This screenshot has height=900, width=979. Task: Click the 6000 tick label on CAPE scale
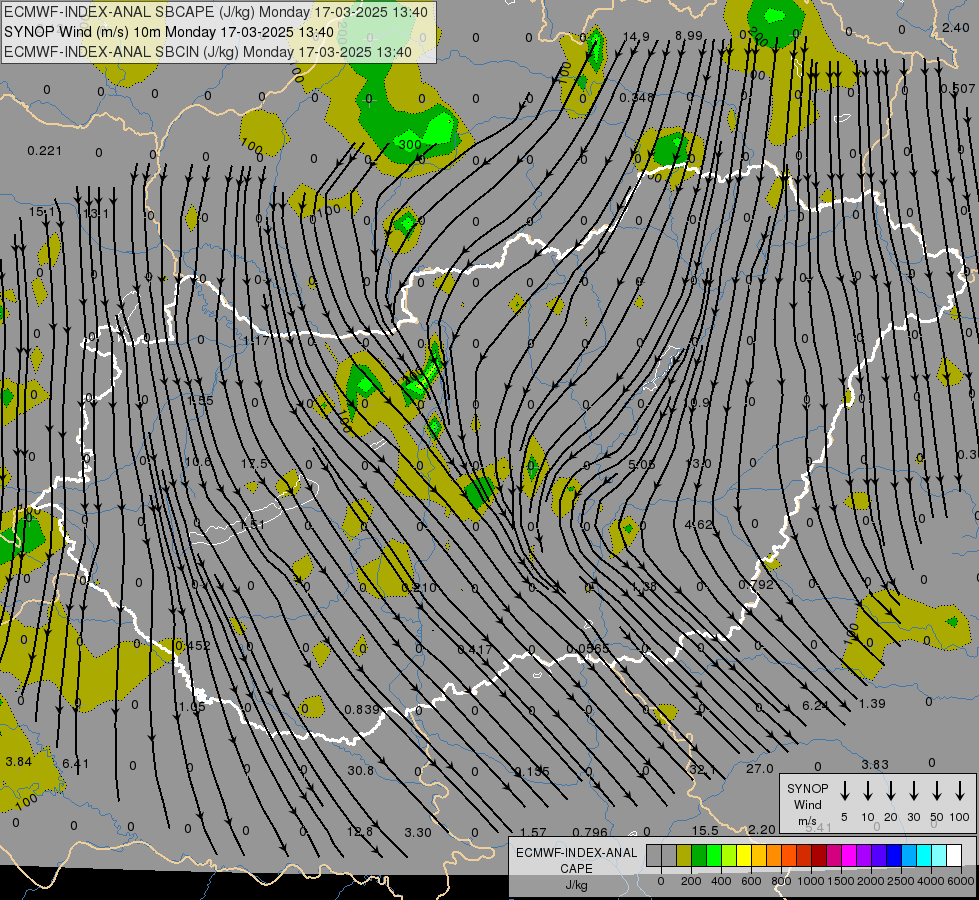(x=962, y=881)
